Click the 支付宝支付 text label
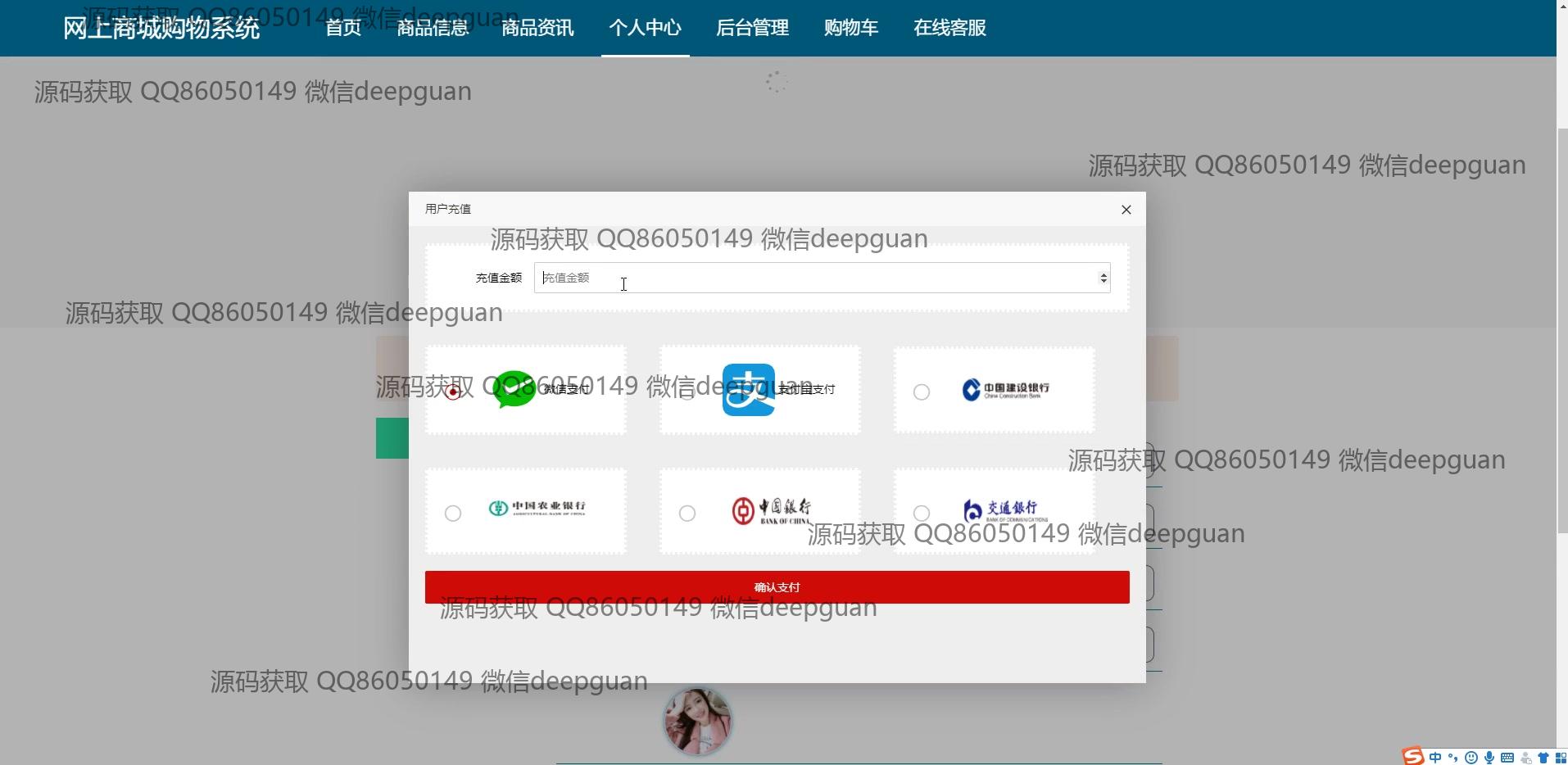This screenshot has height=765, width=1568. pyautogui.click(x=807, y=389)
